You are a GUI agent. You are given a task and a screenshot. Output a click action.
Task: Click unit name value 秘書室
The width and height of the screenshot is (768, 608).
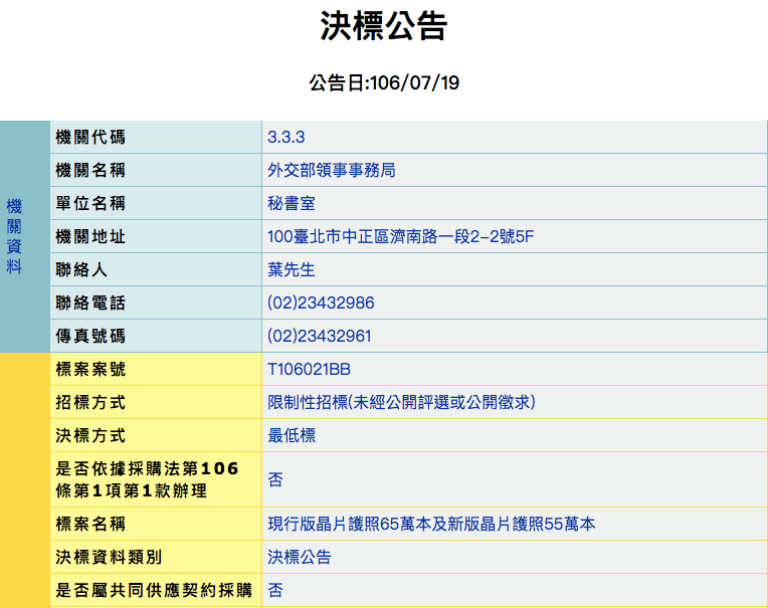point(291,203)
